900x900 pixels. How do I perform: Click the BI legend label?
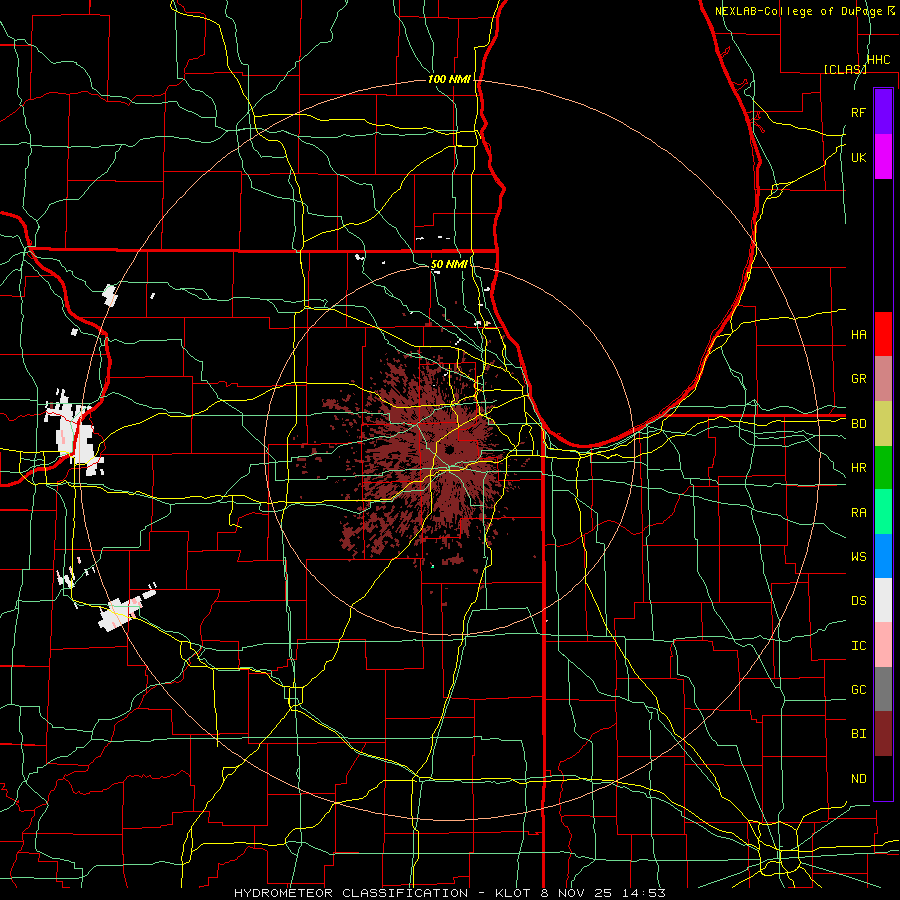[858, 734]
